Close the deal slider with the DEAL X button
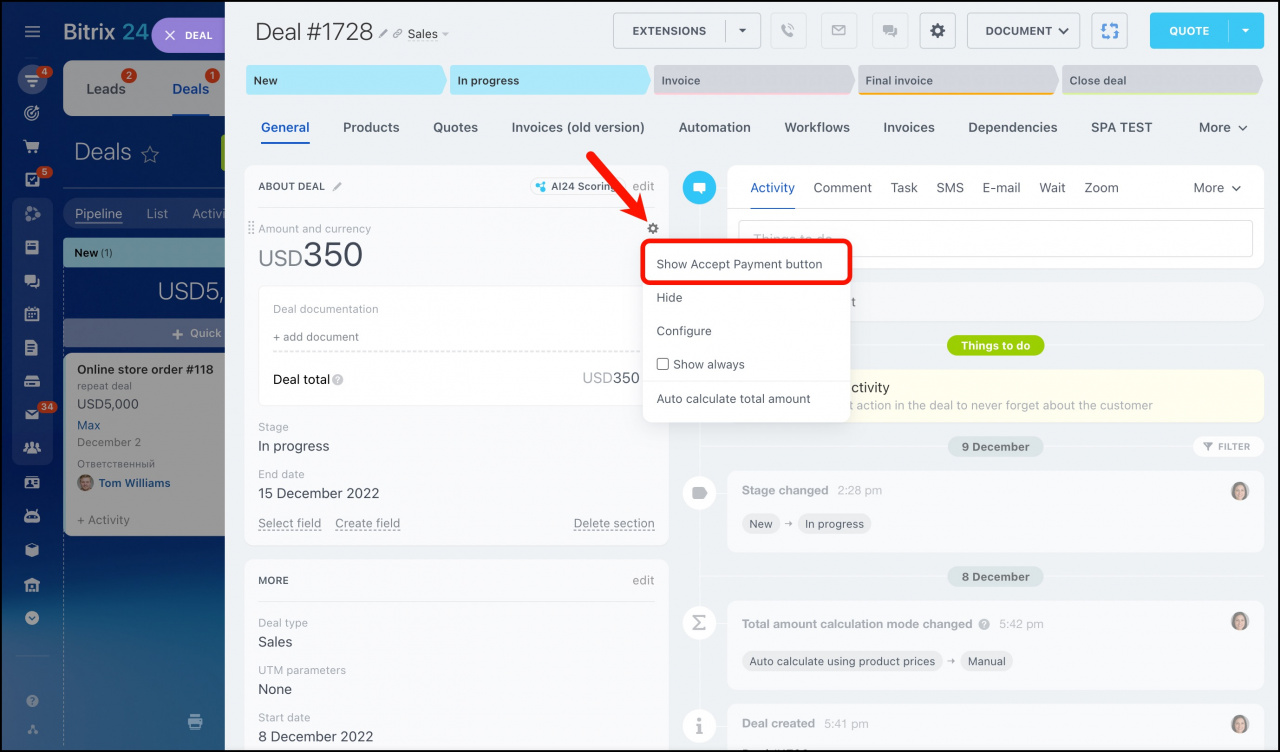 [189, 35]
